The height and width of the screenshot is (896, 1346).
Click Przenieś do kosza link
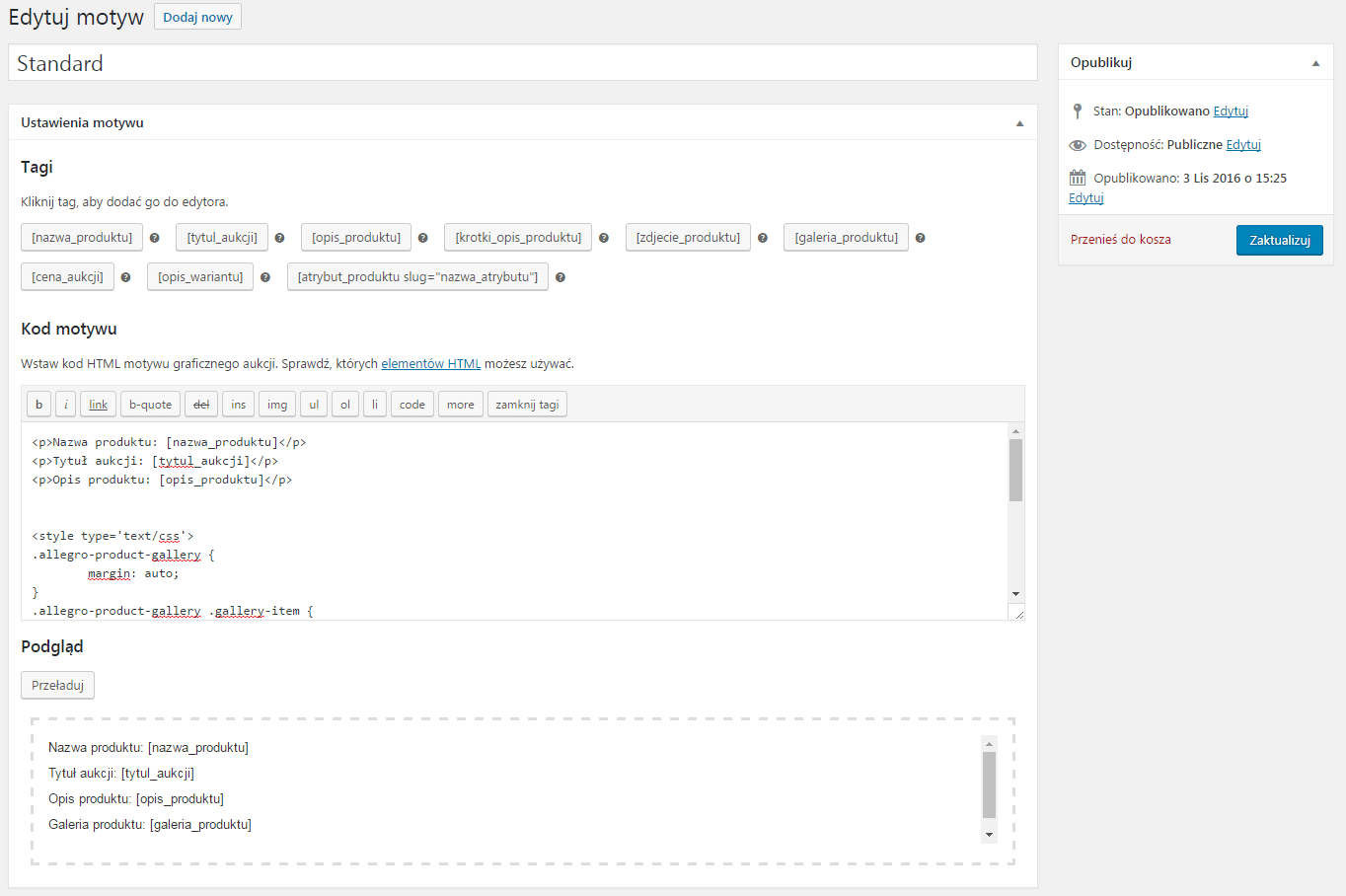1121,240
